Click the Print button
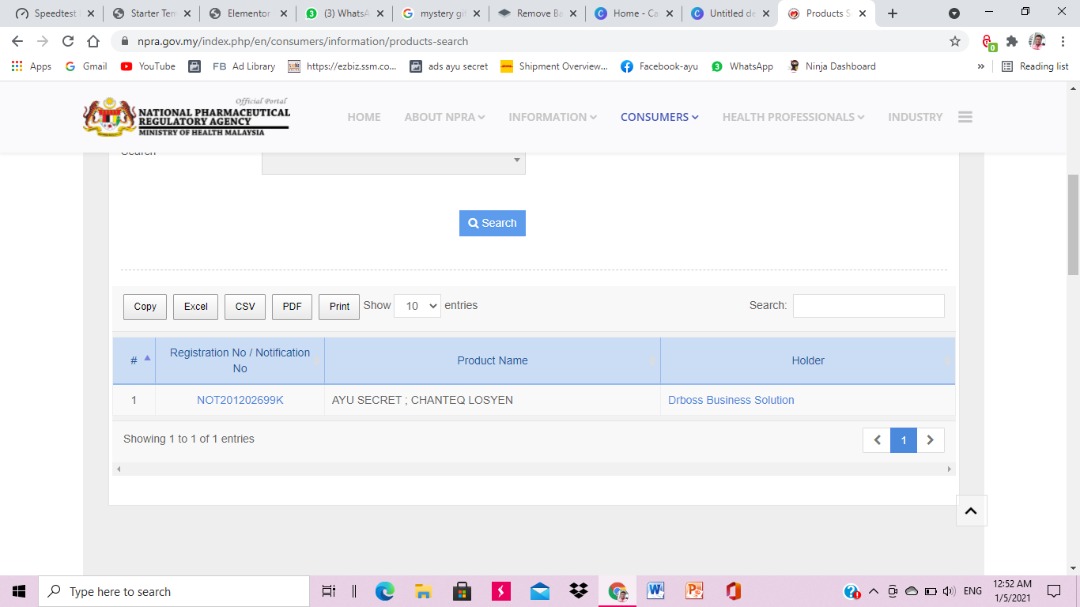The width and height of the screenshot is (1080, 607). pos(339,307)
